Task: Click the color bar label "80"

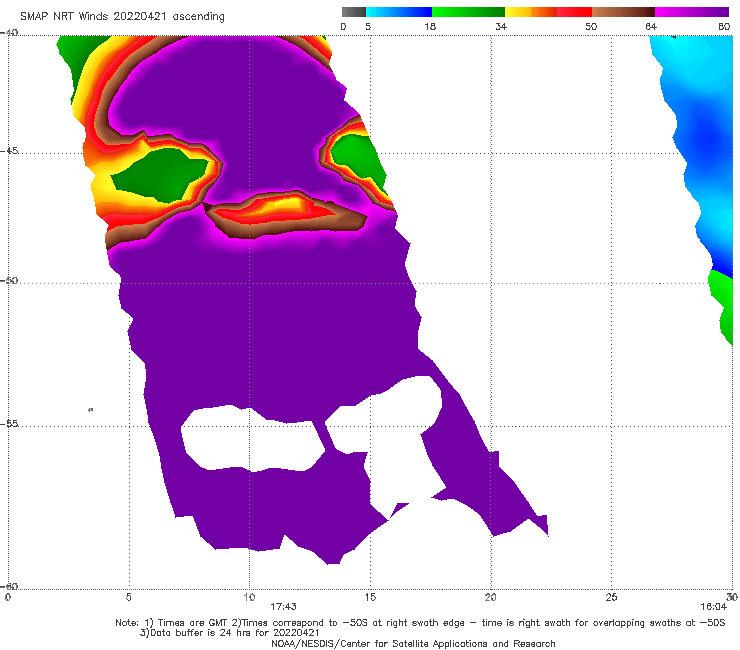Action: point(724,26)
